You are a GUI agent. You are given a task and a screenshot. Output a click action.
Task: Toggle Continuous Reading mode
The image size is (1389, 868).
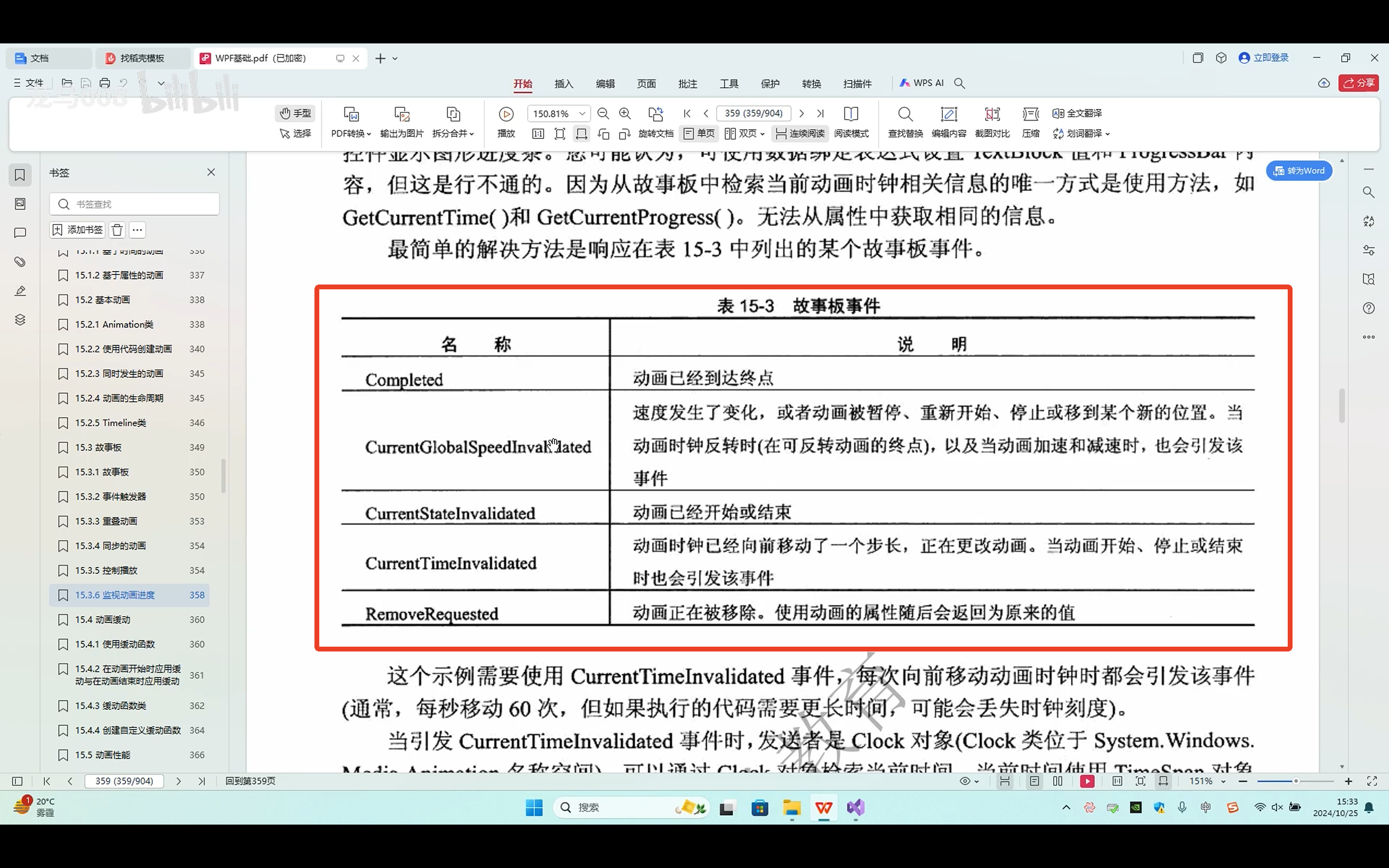tap(800, 133)
